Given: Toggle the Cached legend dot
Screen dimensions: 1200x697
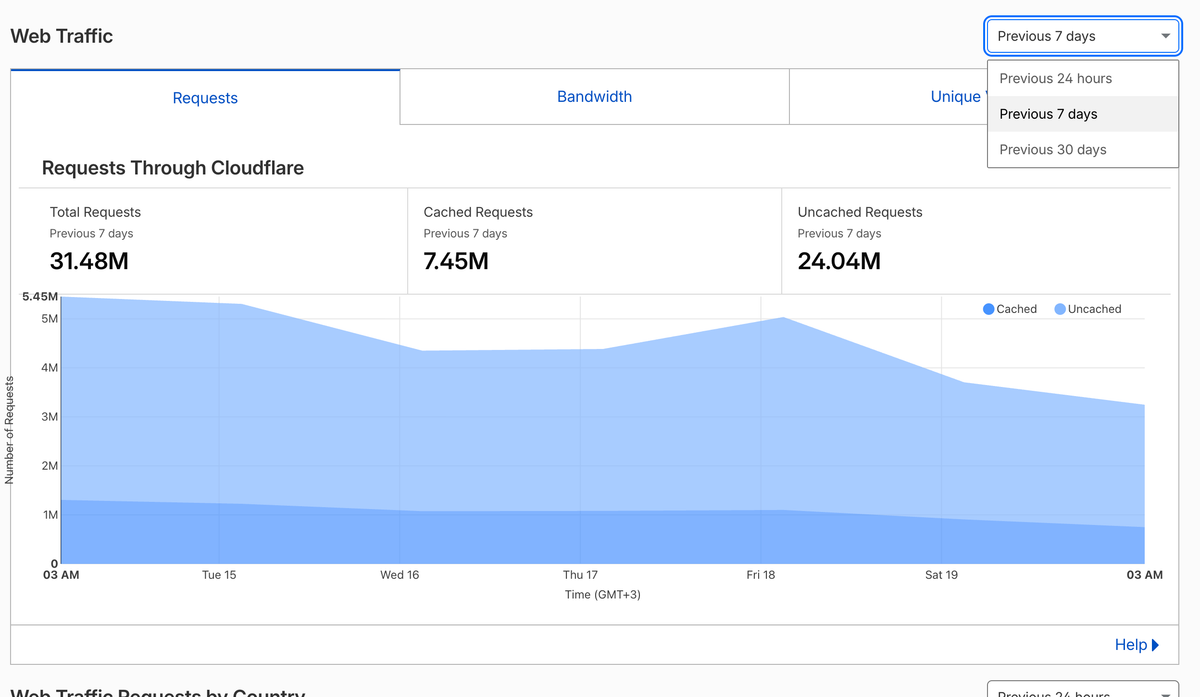Looking at the screenshot, I should click(989, 309).
